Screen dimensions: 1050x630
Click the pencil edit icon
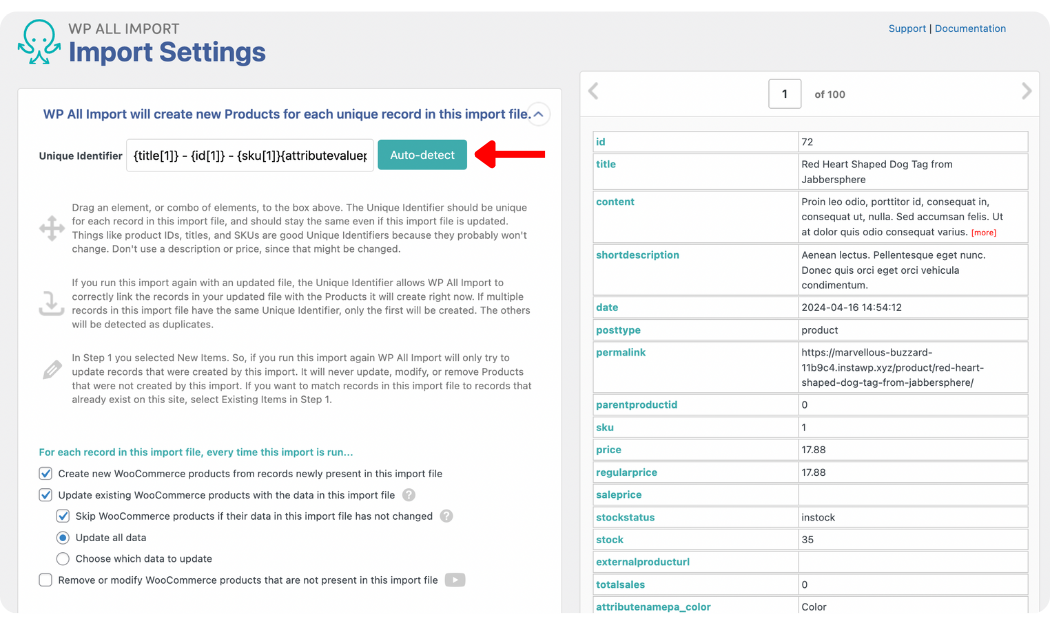point(51,370)
